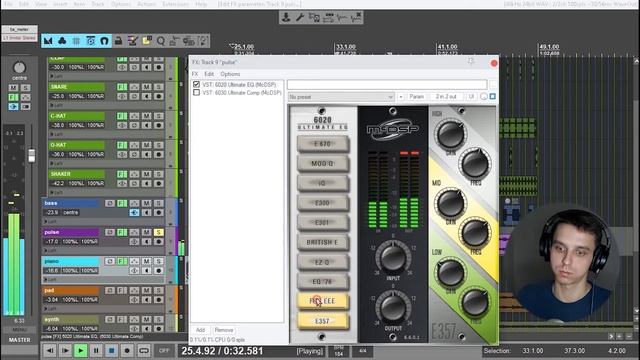The image size is (640, 360).
Task: Select the BRITISH E model button
Action: pyautogui.click(x=323, y=242)
